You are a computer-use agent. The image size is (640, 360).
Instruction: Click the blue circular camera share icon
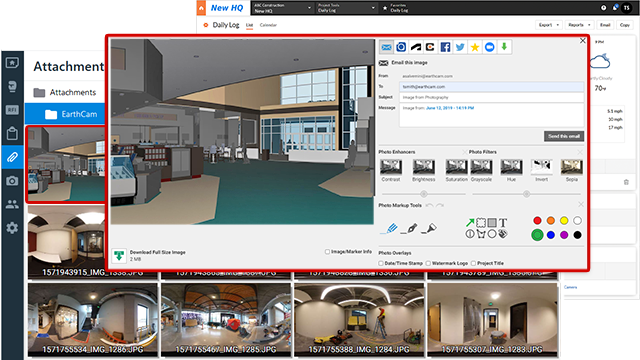pyautogui.click(x=401, y=47)
